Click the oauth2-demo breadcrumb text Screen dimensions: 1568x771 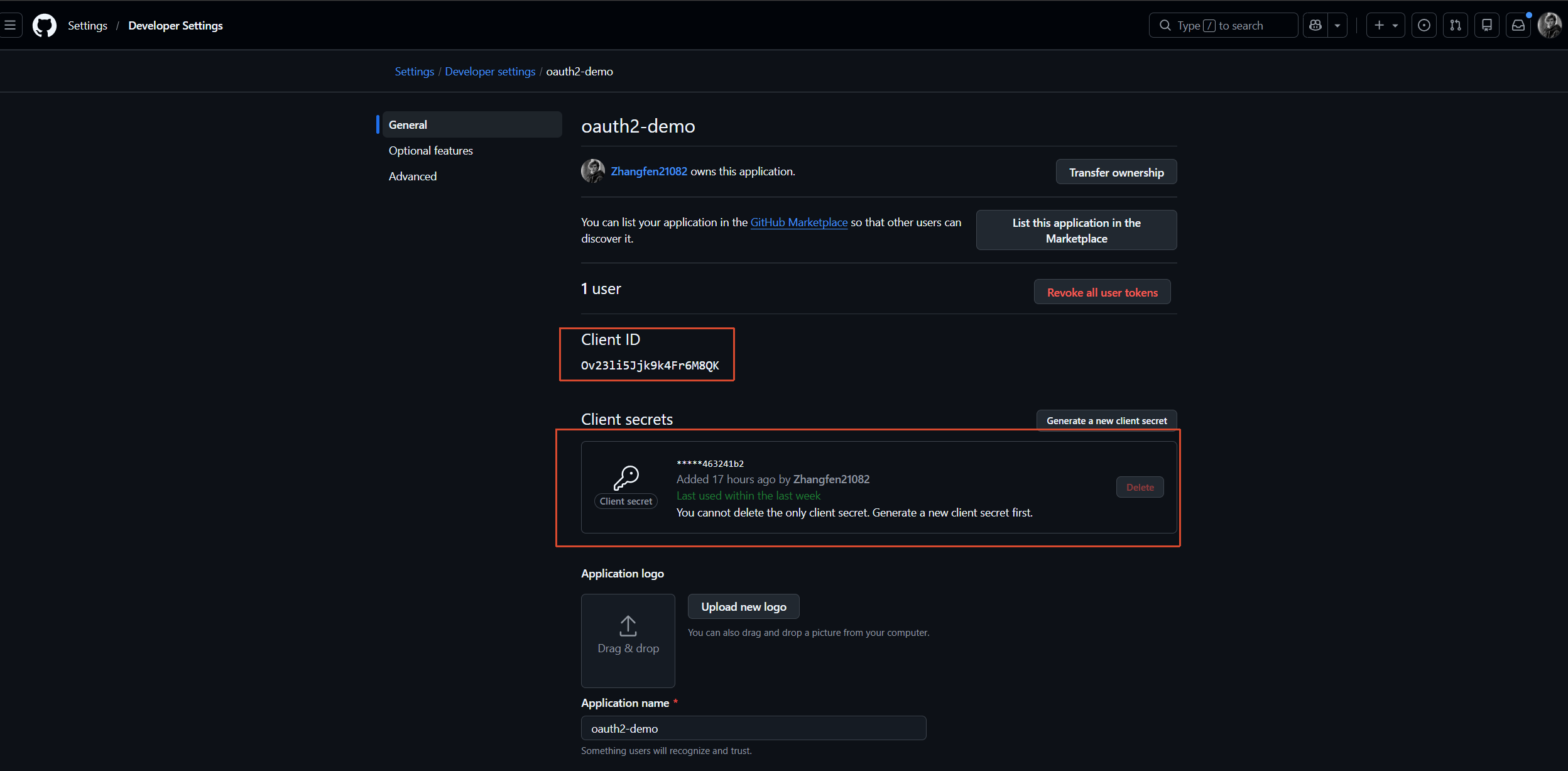click(579, 71)
